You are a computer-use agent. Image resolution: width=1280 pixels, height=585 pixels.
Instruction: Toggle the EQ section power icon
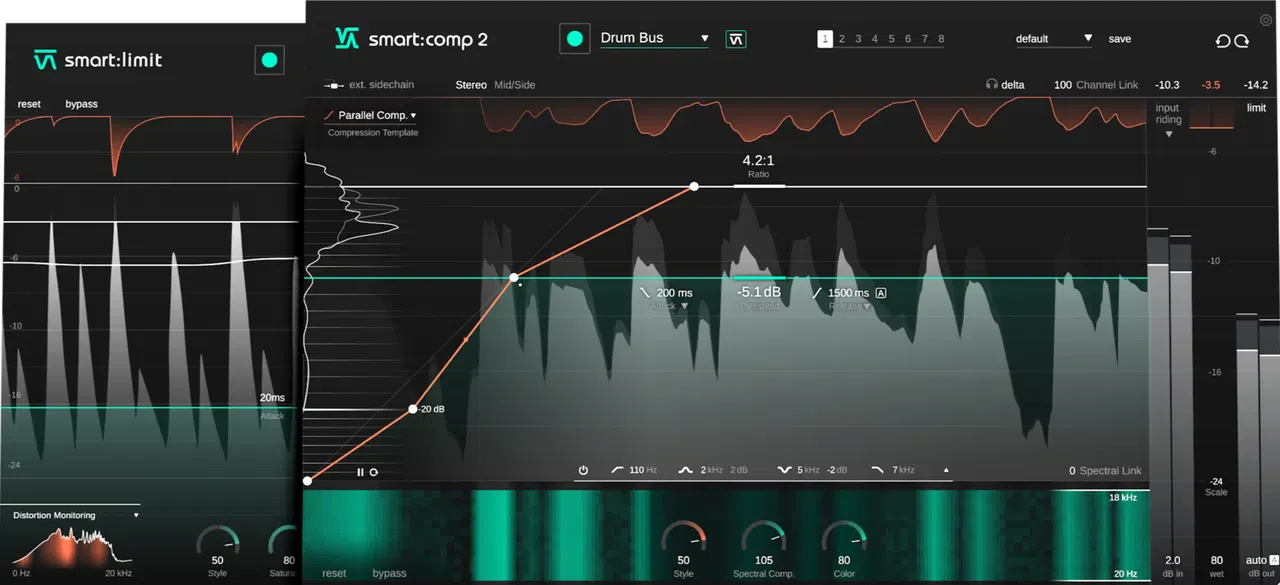pos(583,470)
